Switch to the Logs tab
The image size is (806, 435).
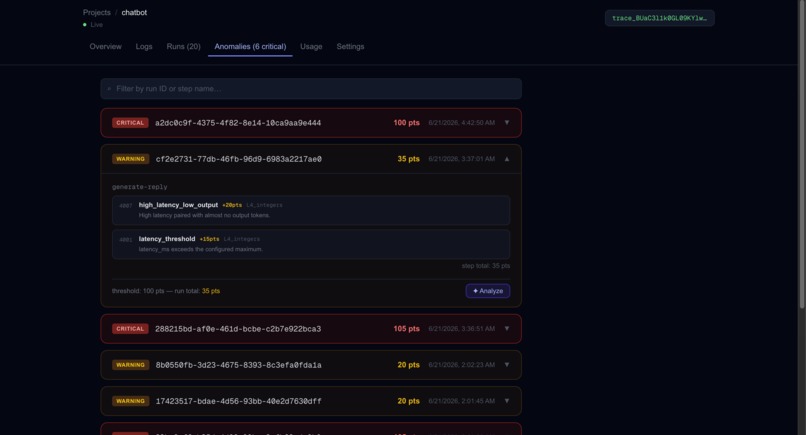144,46
